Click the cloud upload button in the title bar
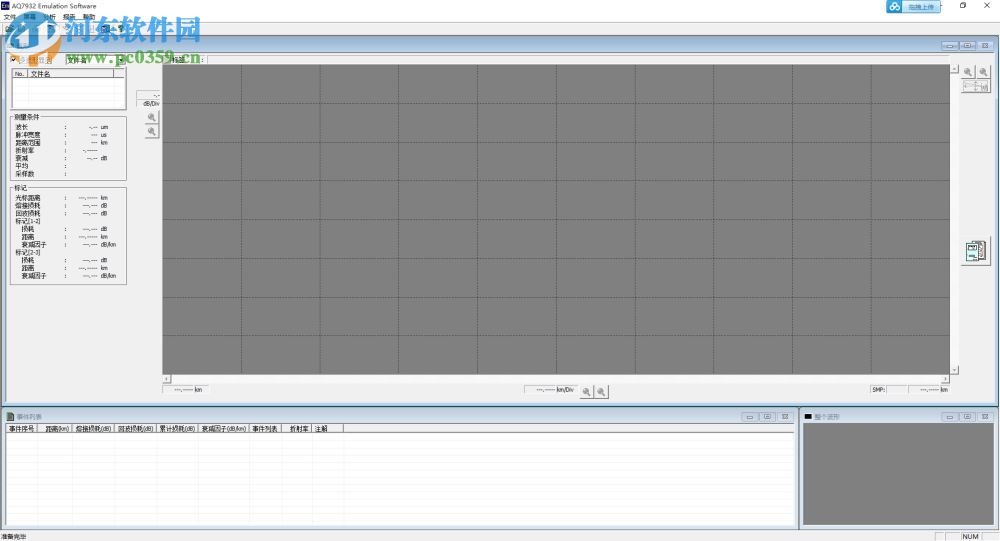 [914, 6]
